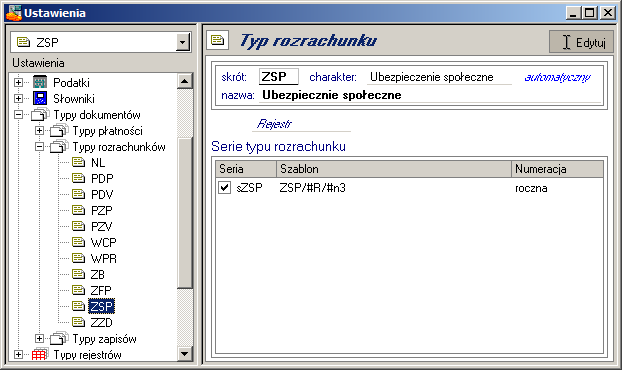
Task: Sort by the Szablon column header
Action: click(394, 169)
